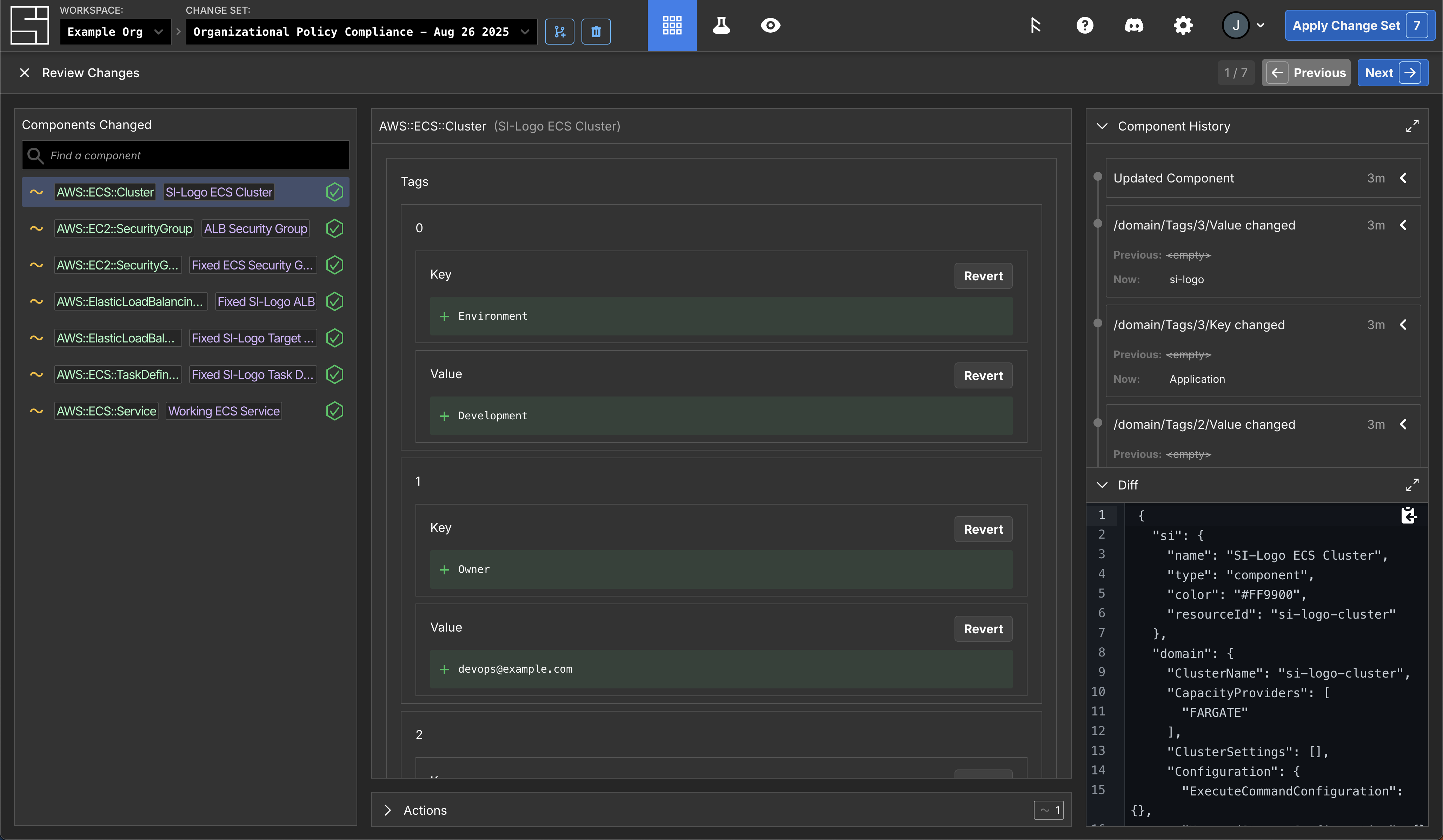Collapse the /domain/Tags/2/Value changed entry
The image size is (1443, 840).
point(1403,424)
